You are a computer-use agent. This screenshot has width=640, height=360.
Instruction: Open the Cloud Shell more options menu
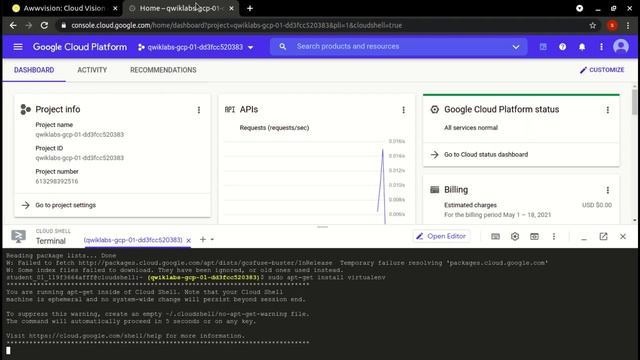553,236
